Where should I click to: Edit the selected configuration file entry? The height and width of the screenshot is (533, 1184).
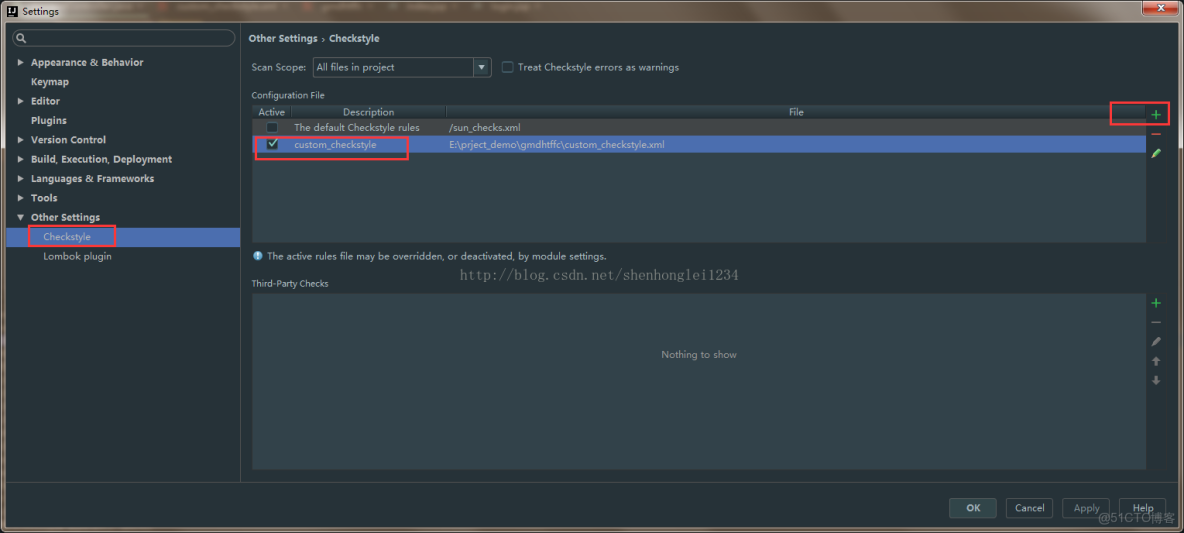(x=1156, y=154)
